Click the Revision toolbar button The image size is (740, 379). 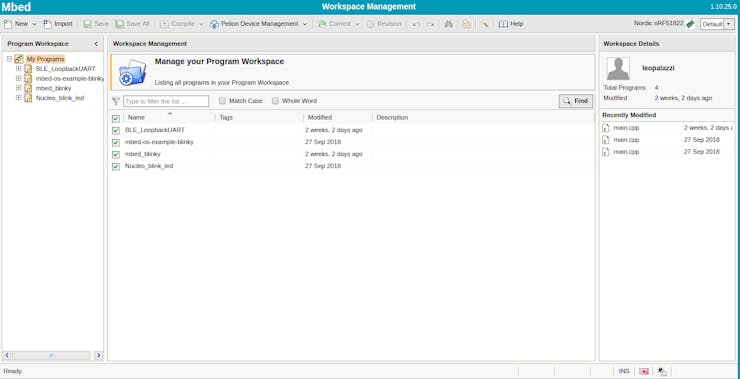pyautogui.click(x=384, y=24)
